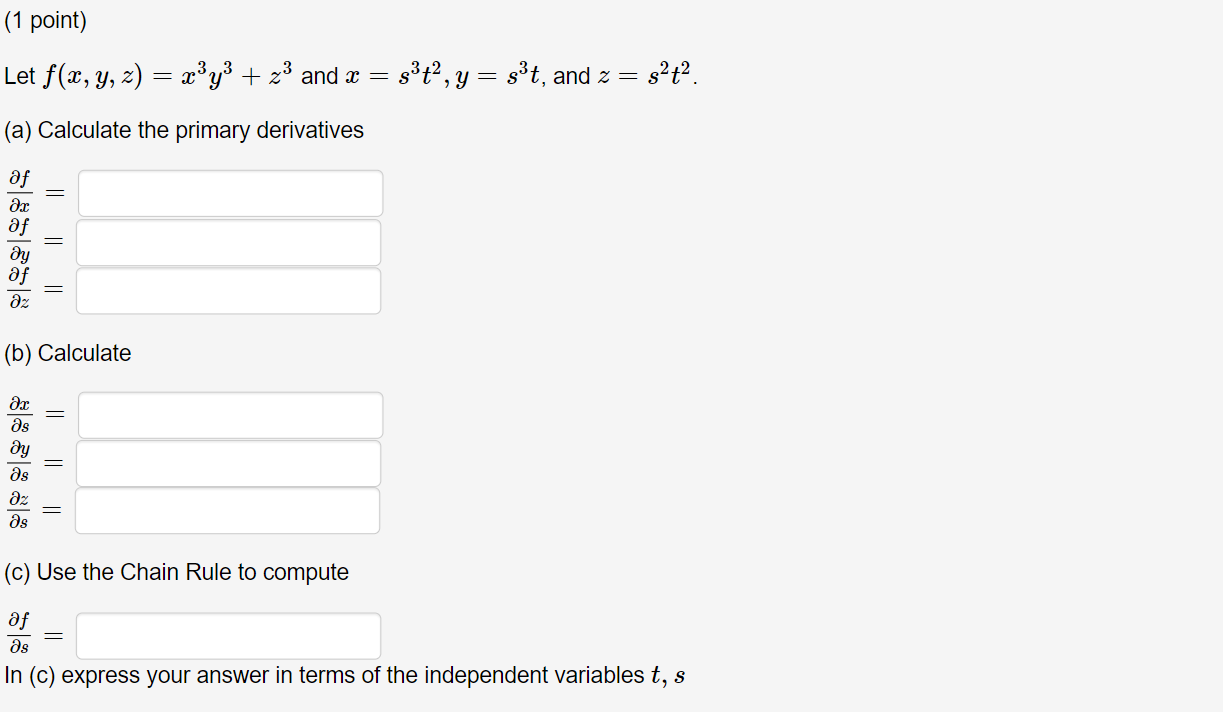Click the ∂f/∂s answer input box
Screen dimensions: 1223x712
(x=227, y=635)
